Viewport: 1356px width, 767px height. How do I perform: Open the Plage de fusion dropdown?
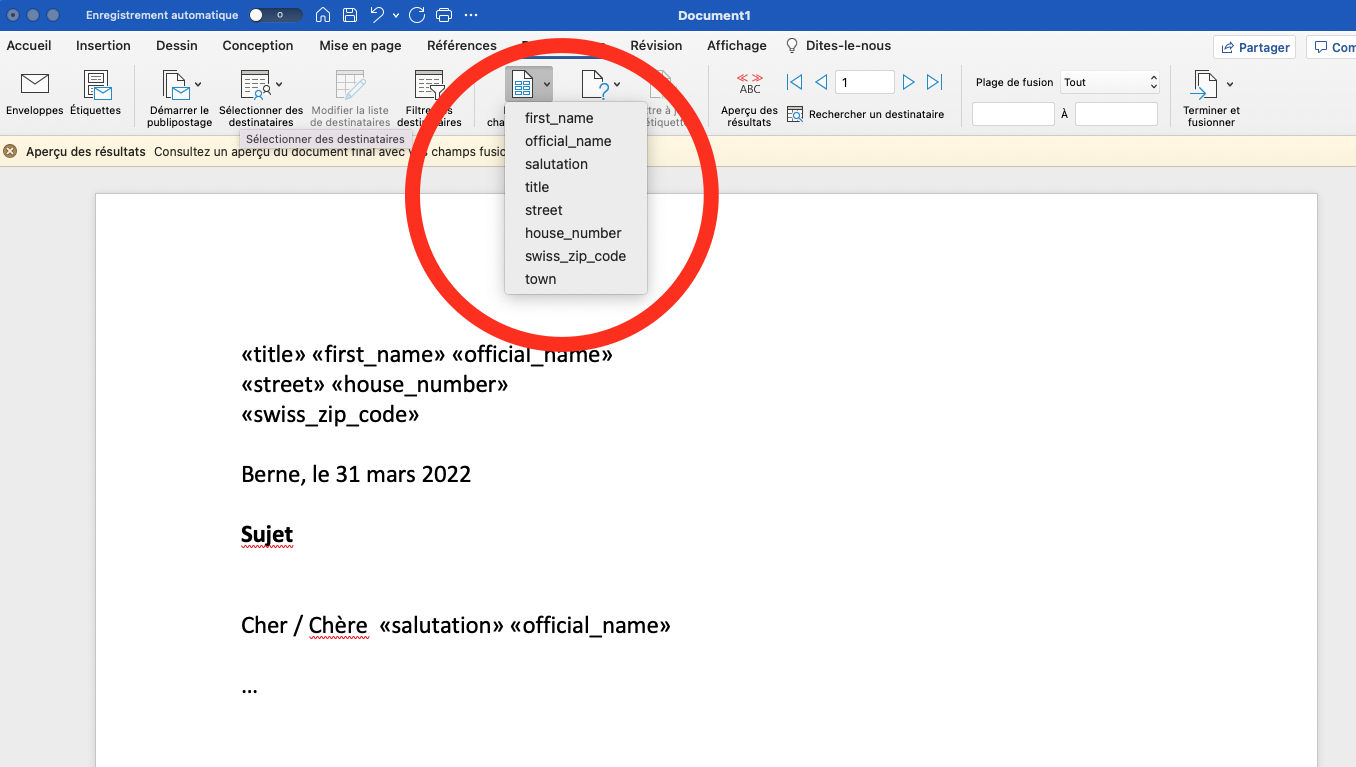(x=1110, y=83)
